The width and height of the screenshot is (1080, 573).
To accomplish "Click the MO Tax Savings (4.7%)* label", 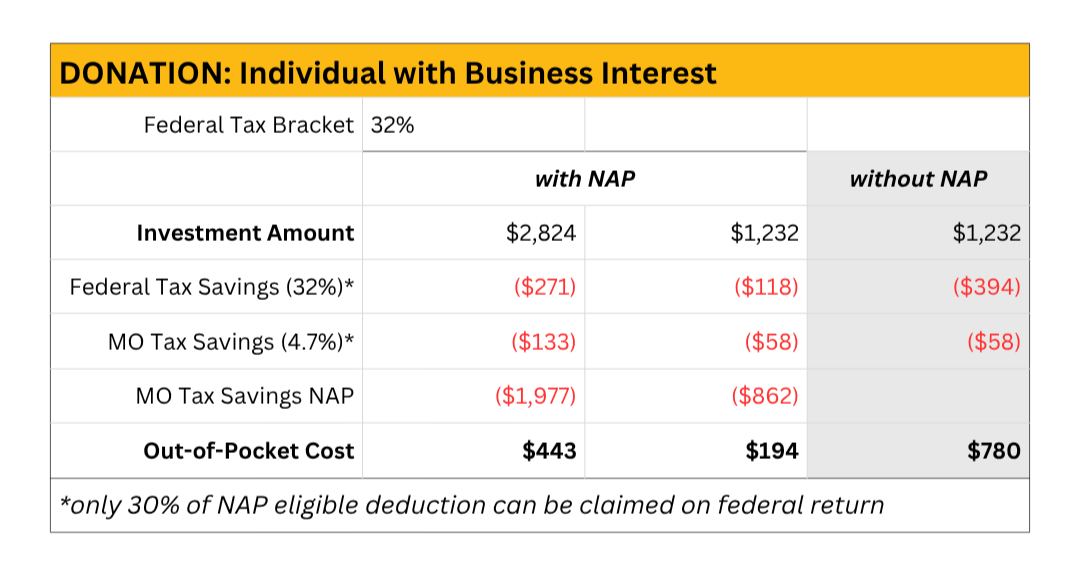I will click(x=231, y=342).
